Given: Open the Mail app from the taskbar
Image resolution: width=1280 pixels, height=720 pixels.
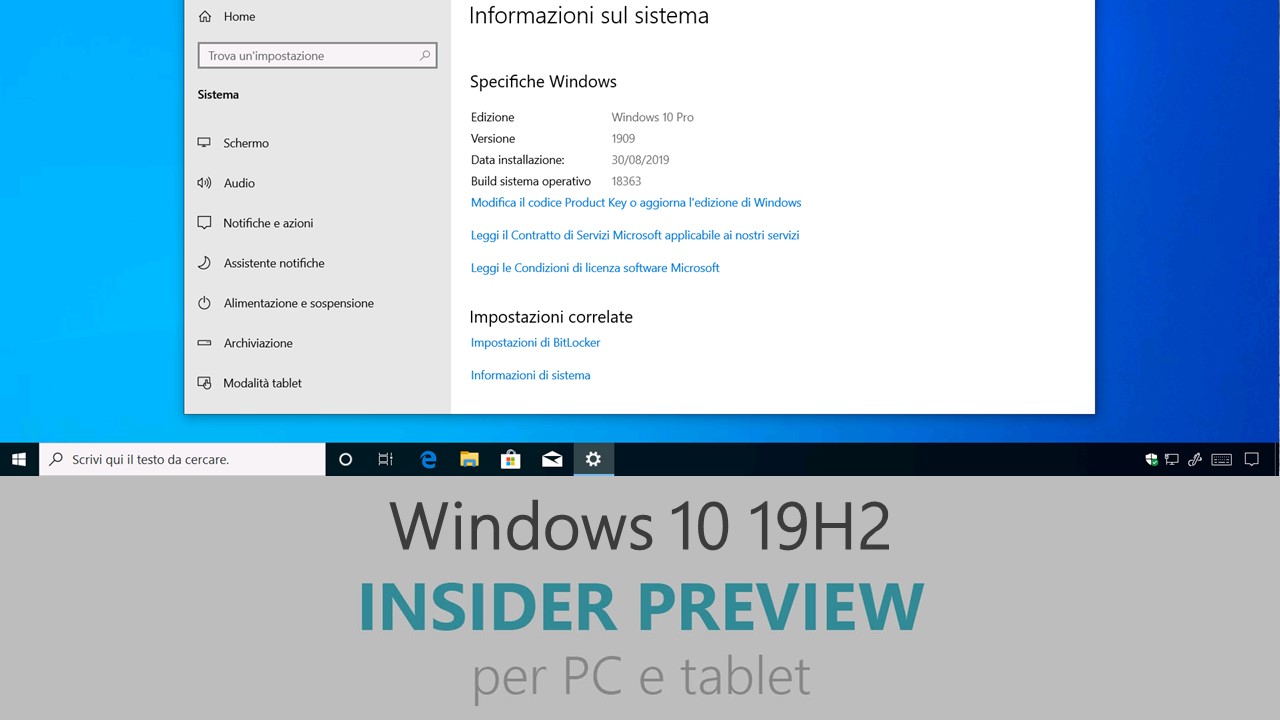Looking at the screenshot, I should click(x=552, y=459).
